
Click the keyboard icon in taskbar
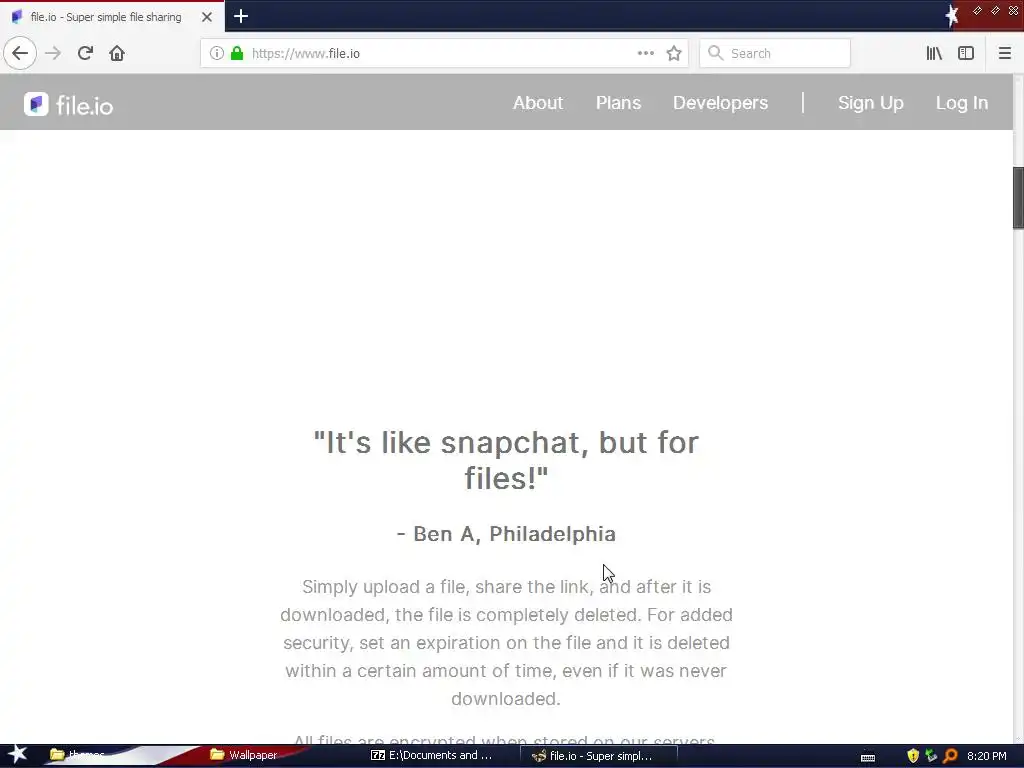868,758
